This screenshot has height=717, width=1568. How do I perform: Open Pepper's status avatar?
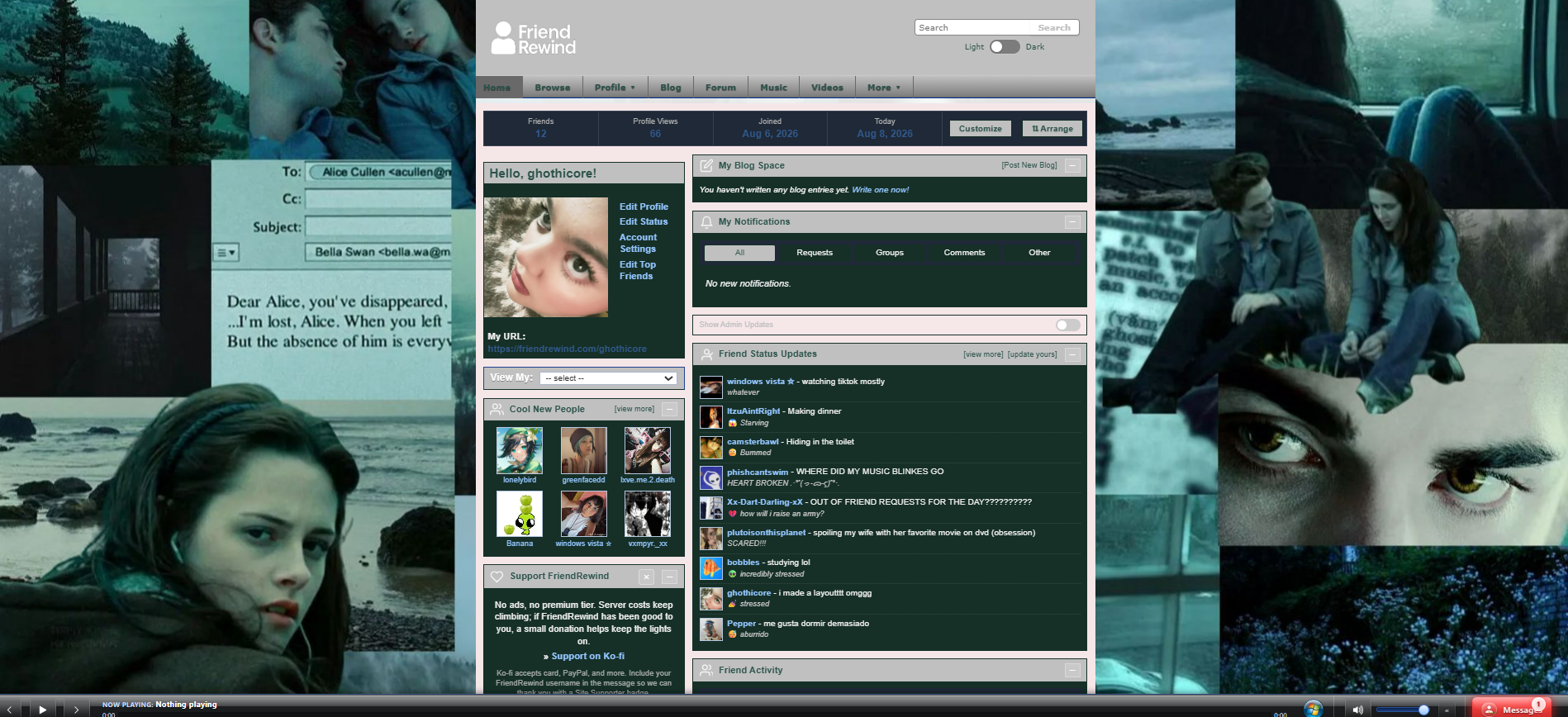click(711, 629)
